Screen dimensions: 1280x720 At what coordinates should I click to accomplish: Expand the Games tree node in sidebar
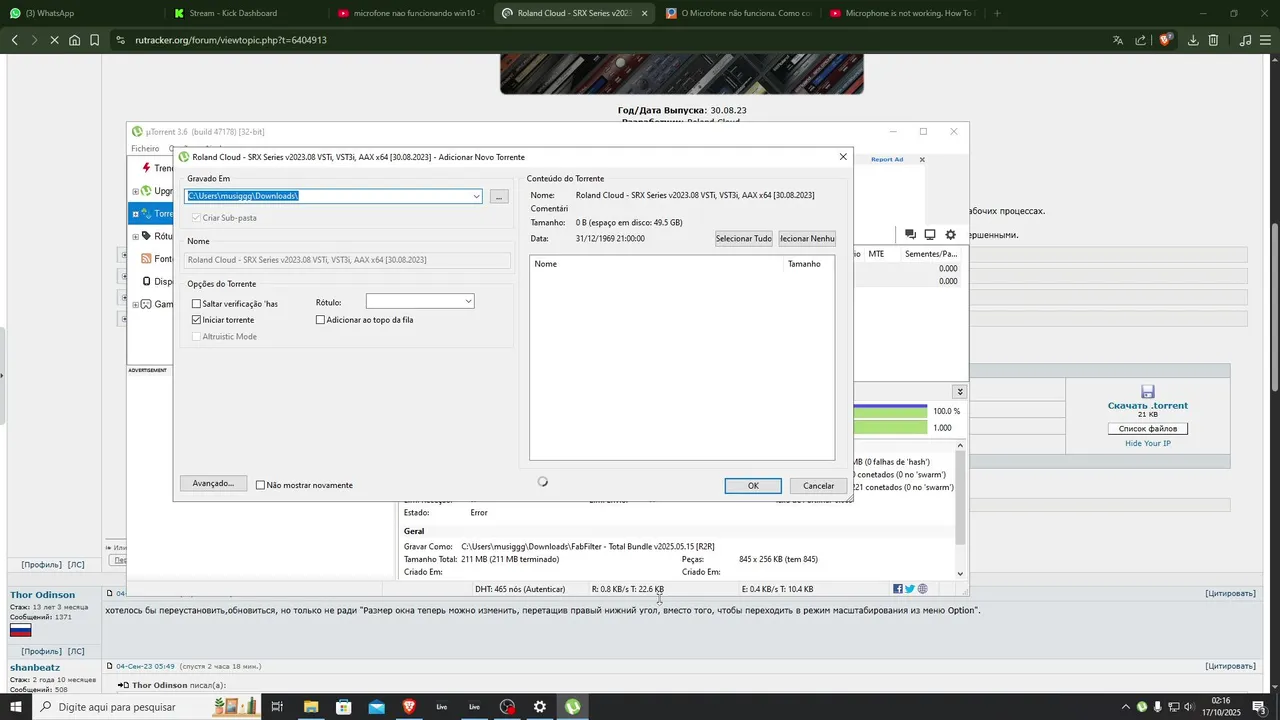pos(136,304)
